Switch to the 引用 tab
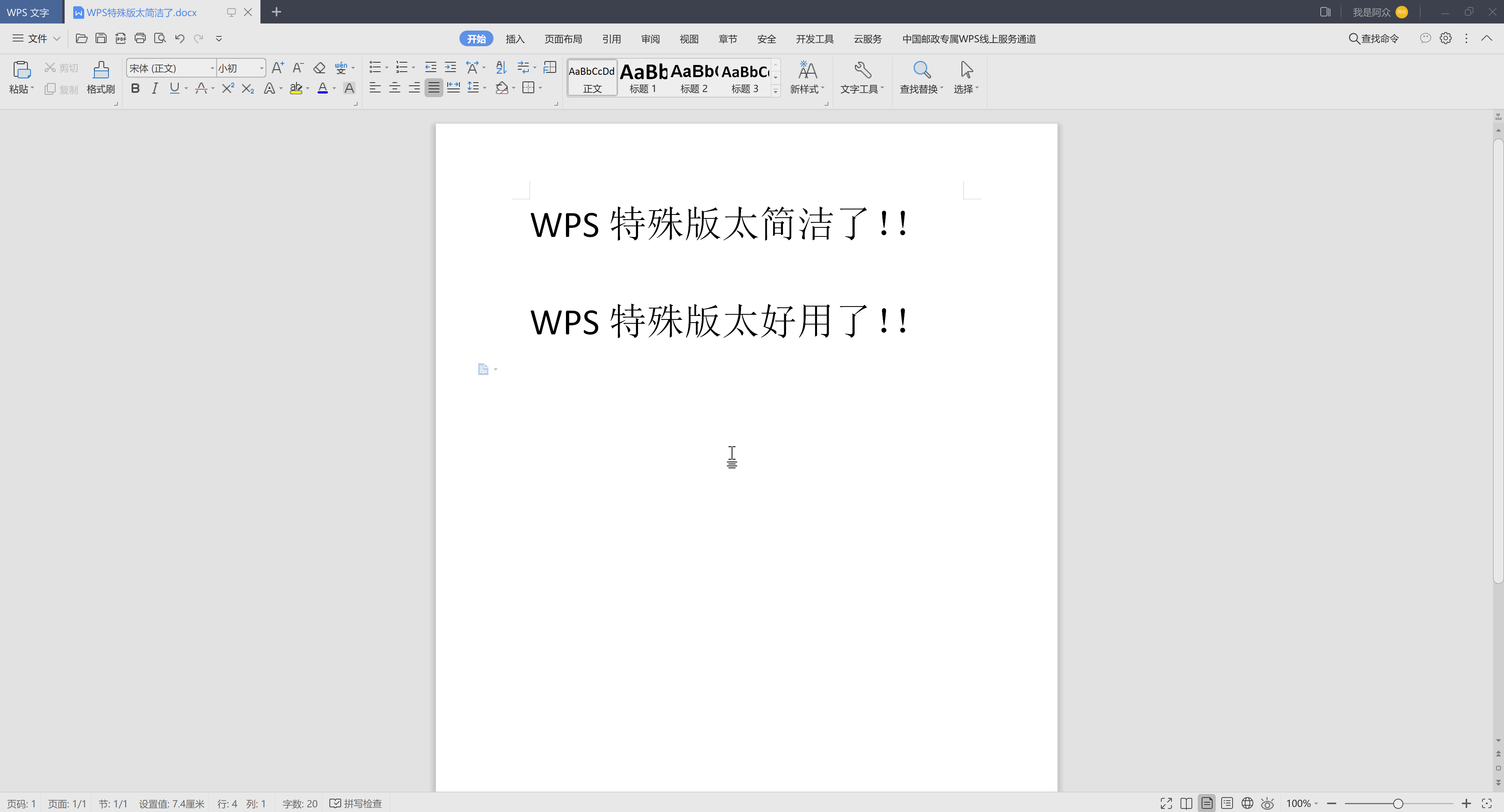This screenshot has width=1504, height=812. click(x=611, y=38)
